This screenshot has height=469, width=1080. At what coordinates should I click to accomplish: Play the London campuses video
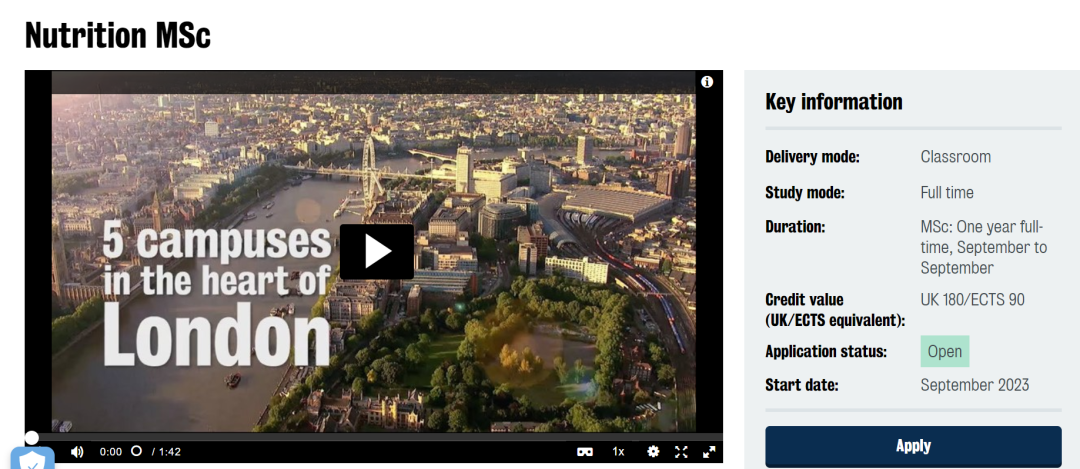[377, 251]
